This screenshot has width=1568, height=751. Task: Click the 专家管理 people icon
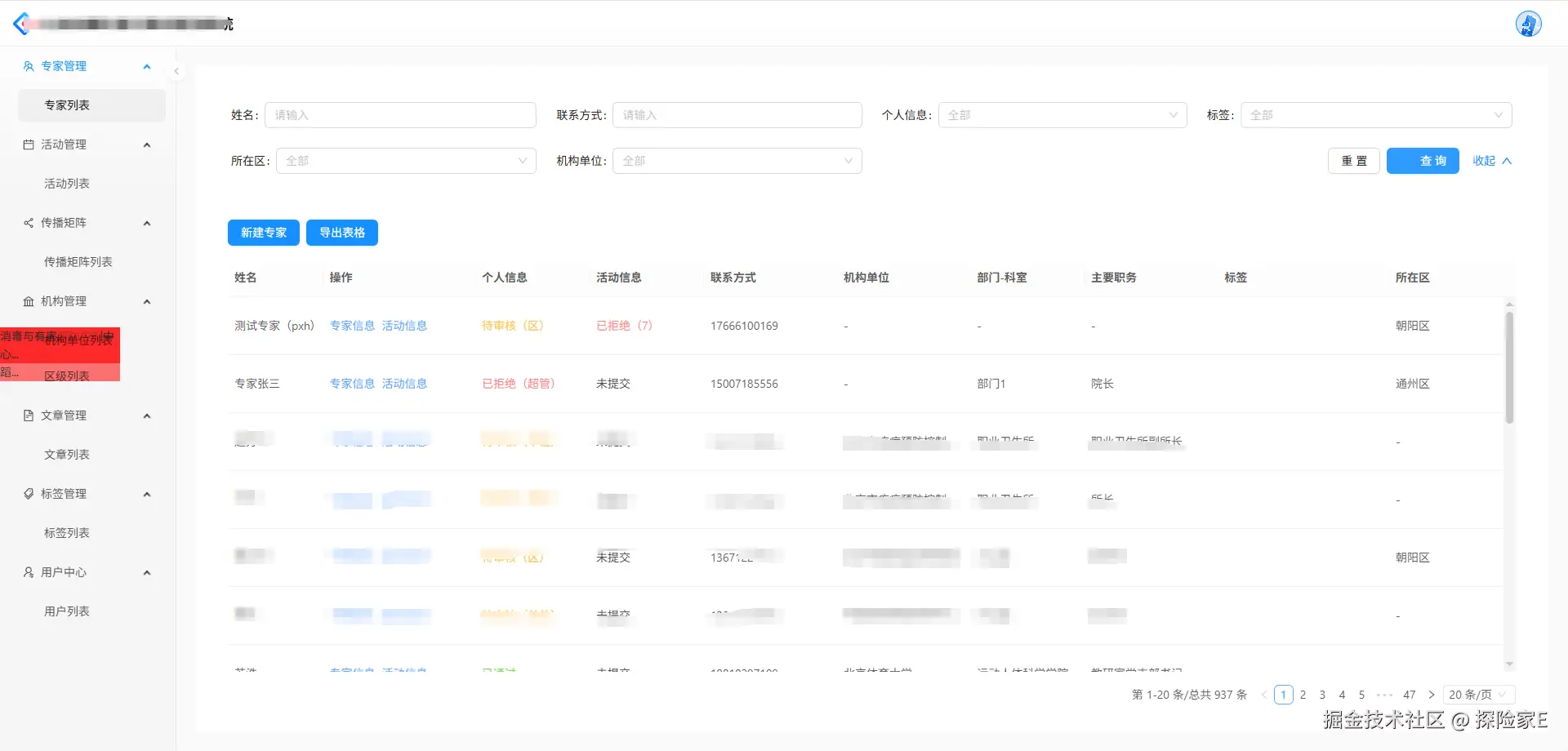tap(29, 66)
